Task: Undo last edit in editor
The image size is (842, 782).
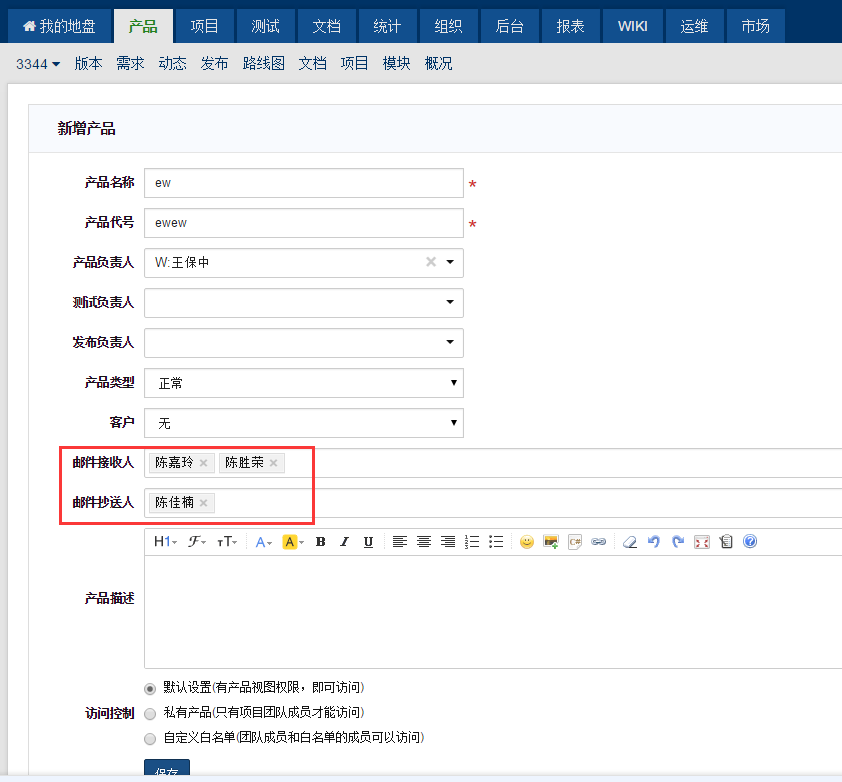Action: point(654,541)
